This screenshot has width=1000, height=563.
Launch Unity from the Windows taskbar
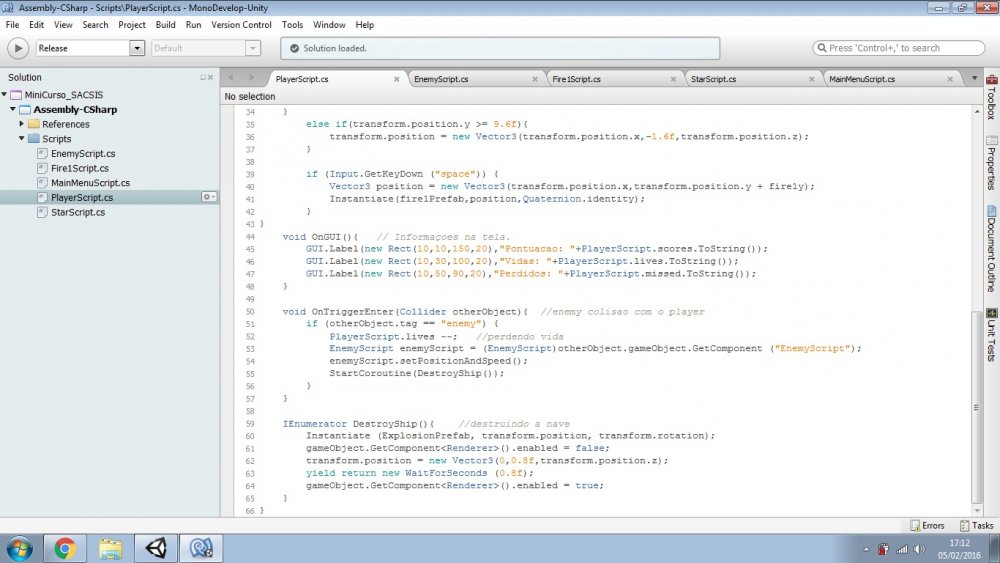(157, 548)
